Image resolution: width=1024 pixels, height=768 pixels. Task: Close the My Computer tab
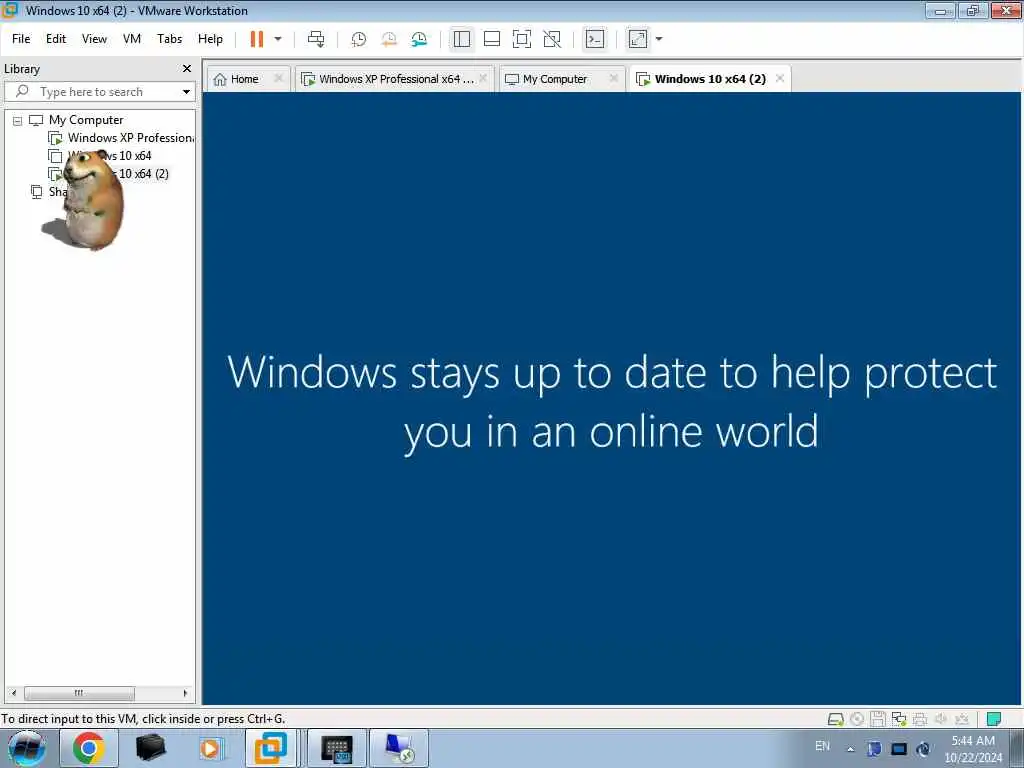tap(613, 78)
